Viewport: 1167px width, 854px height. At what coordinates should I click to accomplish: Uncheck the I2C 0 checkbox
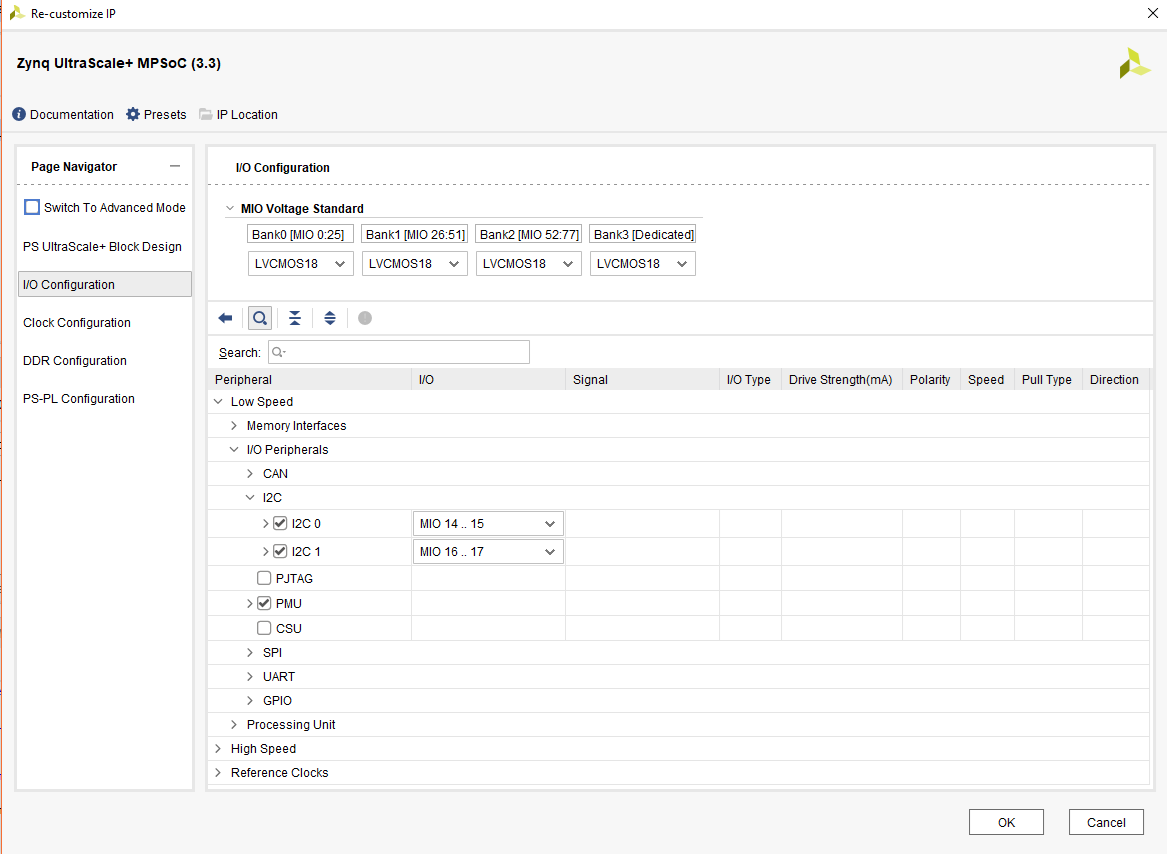280,523
